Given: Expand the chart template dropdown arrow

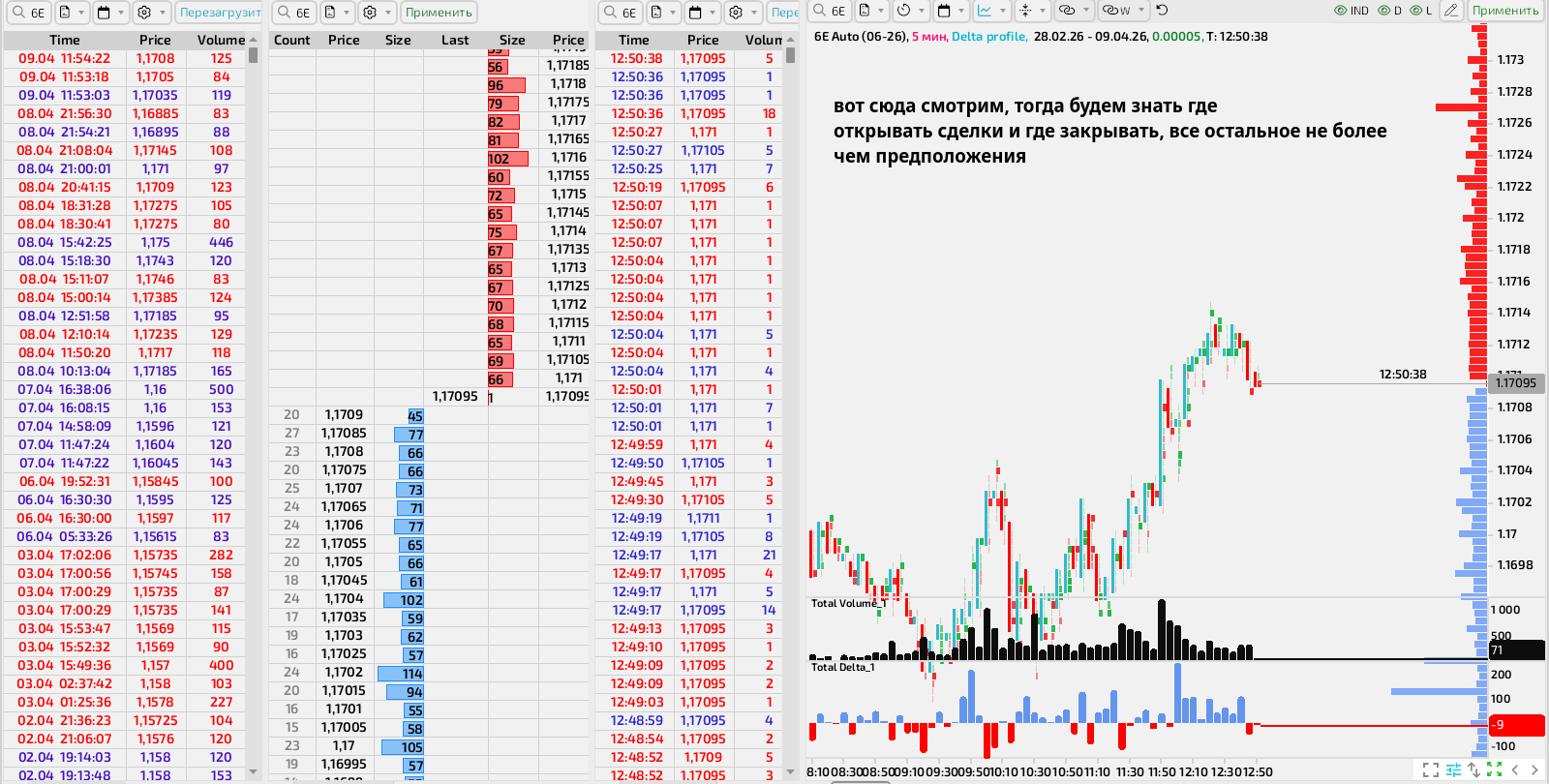Looking at the screenshot, I should (881, 11).
